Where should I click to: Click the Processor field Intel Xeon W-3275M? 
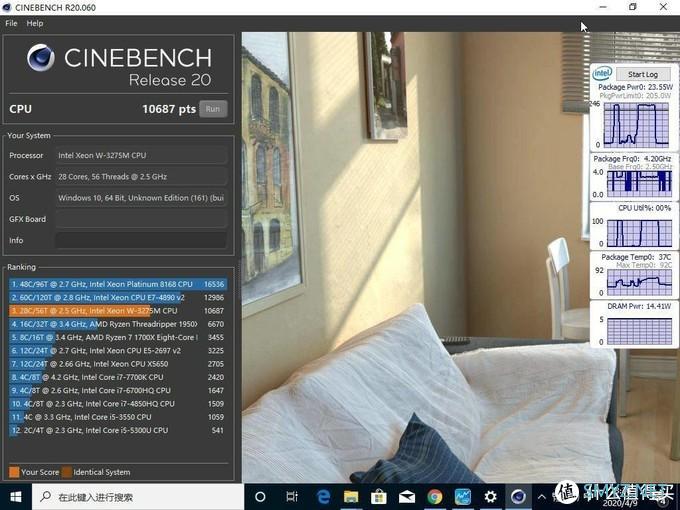click(141, 155)
